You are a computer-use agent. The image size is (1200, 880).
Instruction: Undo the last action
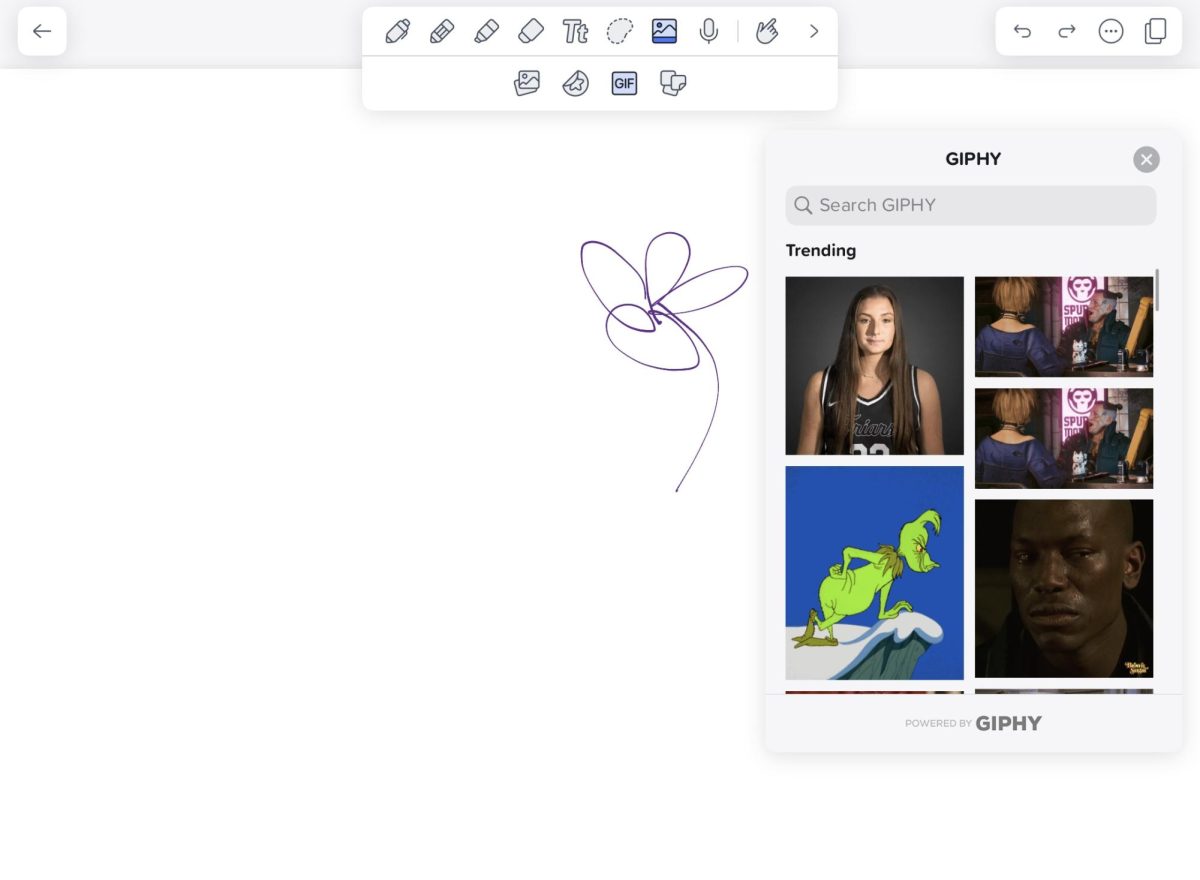[x=1022, y=31]
